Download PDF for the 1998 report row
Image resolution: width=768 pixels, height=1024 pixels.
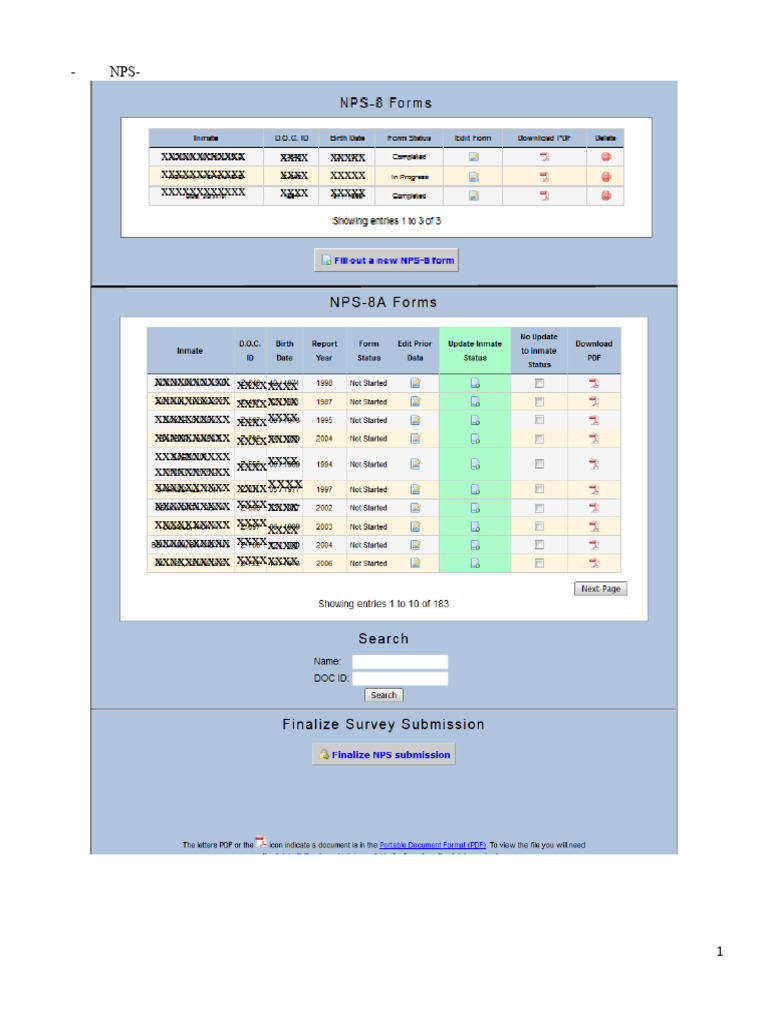tap(594, 383)
